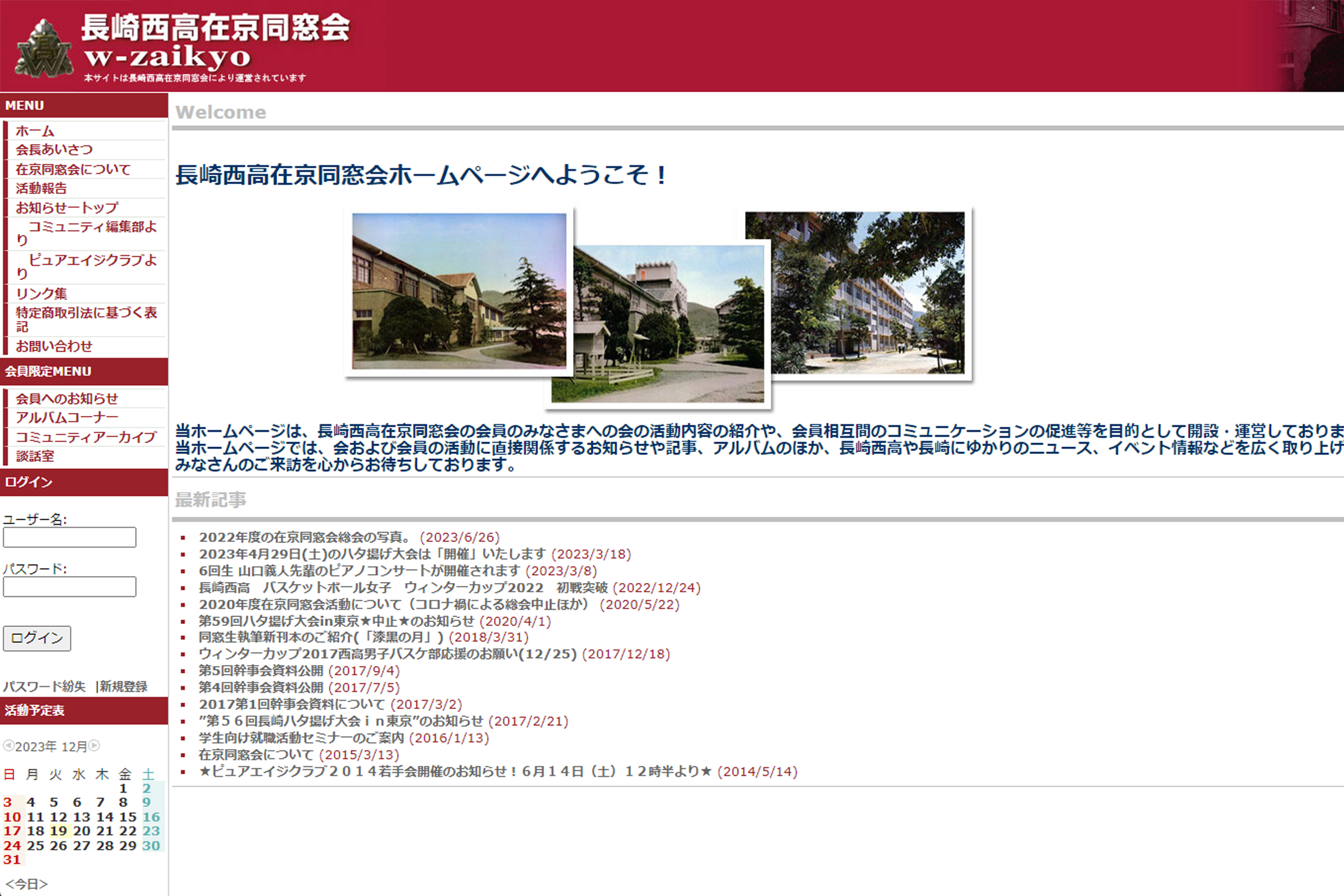Click the middle school building photo
The height and width of the screenshot is (896, 1344).
(x=657, y=323)
